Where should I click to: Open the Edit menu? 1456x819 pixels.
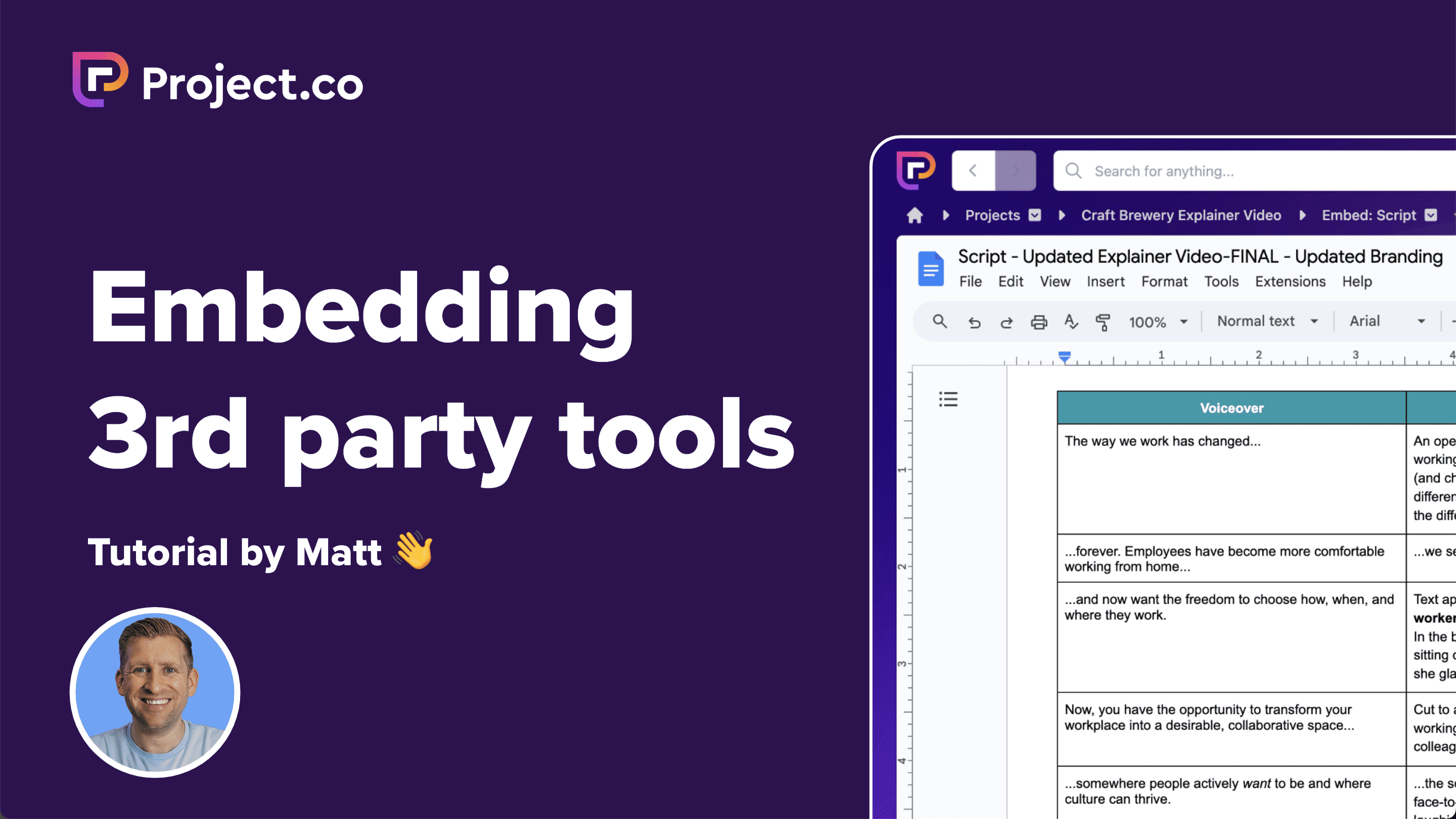(x=1010, y=282)
